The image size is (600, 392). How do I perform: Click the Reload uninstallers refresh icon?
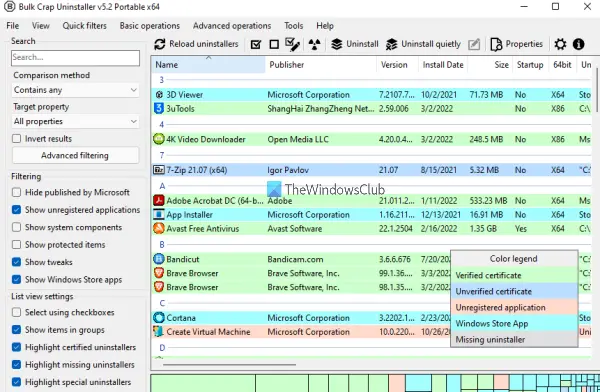pyautogui.click(x=160, y=44)
